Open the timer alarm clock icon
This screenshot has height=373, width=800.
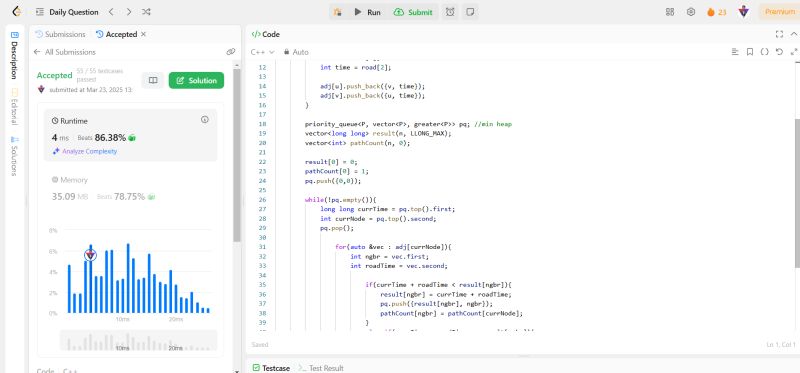click(450, 12)
